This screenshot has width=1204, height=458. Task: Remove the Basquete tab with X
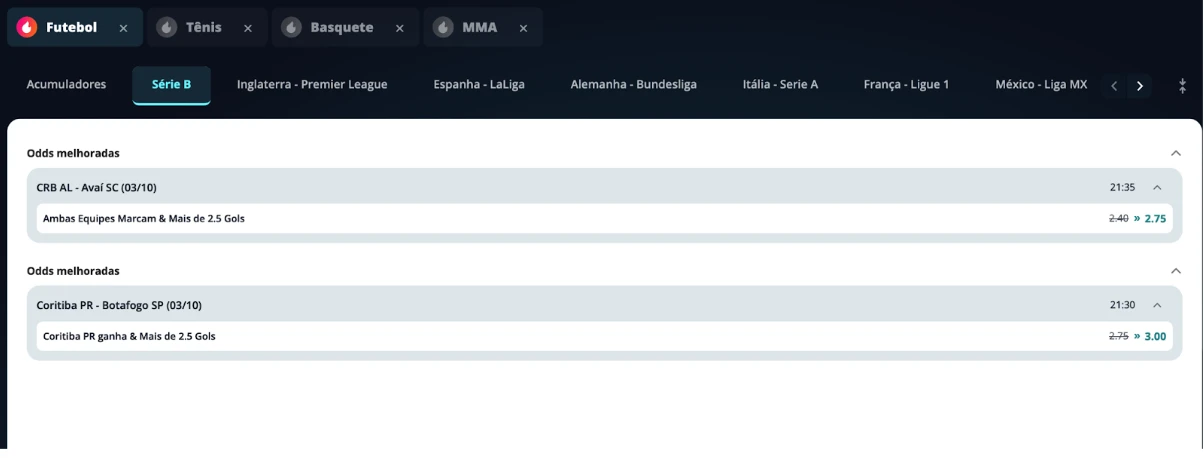(400, 28)
